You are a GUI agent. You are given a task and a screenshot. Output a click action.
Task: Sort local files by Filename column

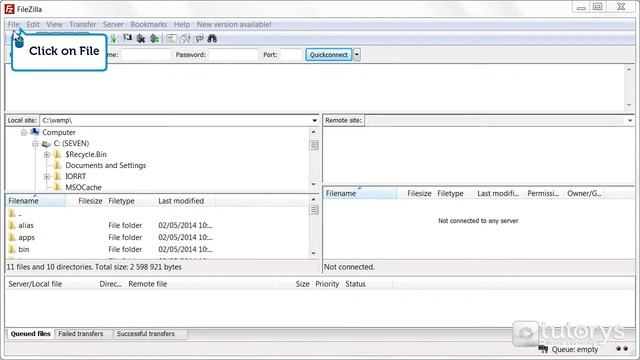[x=36, y=201]
